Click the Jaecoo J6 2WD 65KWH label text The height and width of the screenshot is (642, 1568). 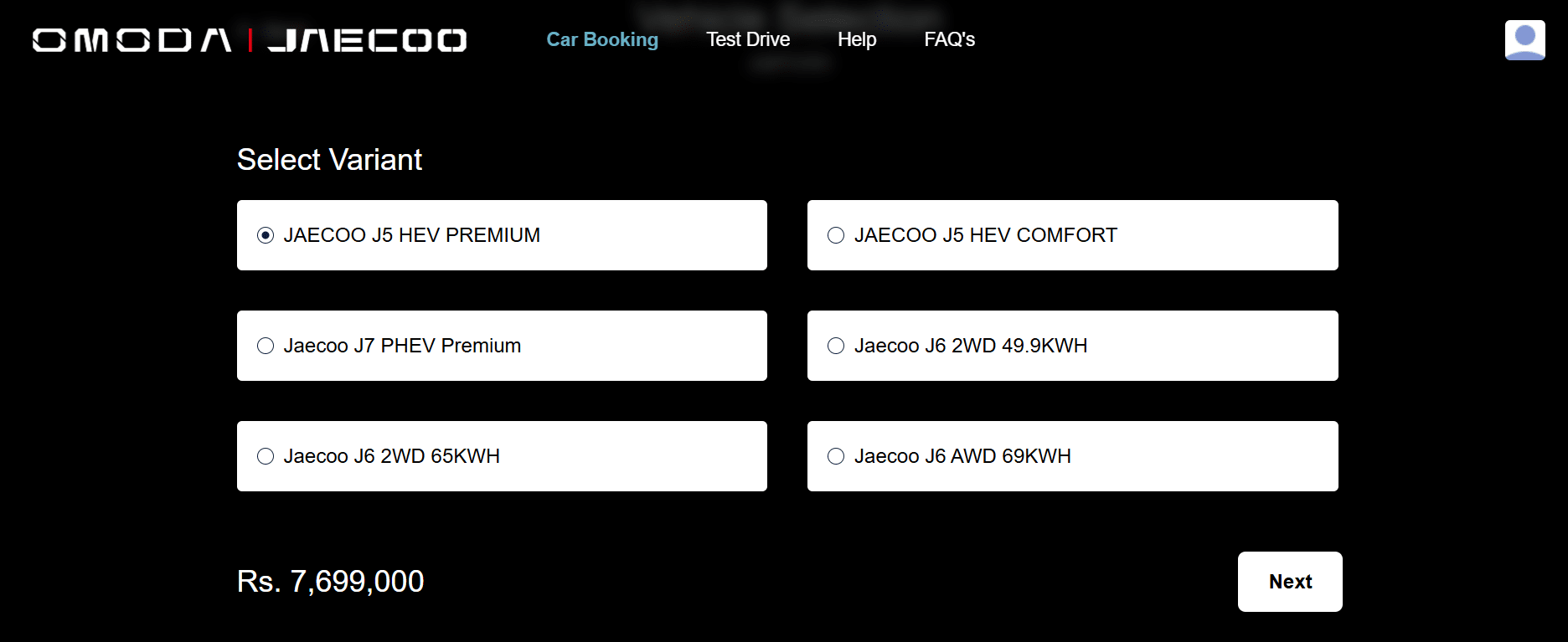(392, 456)
